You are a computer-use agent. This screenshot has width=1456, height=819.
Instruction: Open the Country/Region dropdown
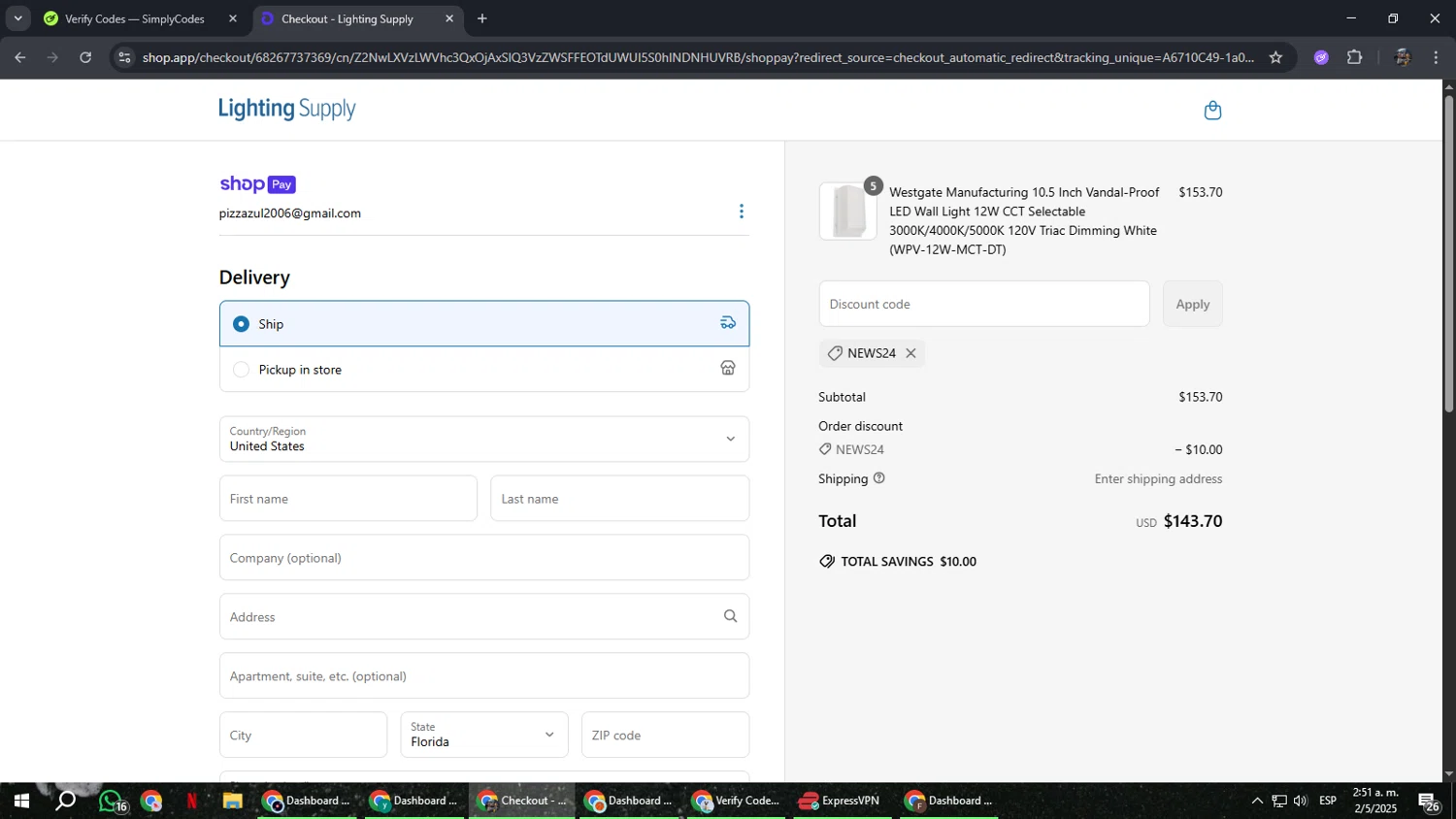point(484,439)
